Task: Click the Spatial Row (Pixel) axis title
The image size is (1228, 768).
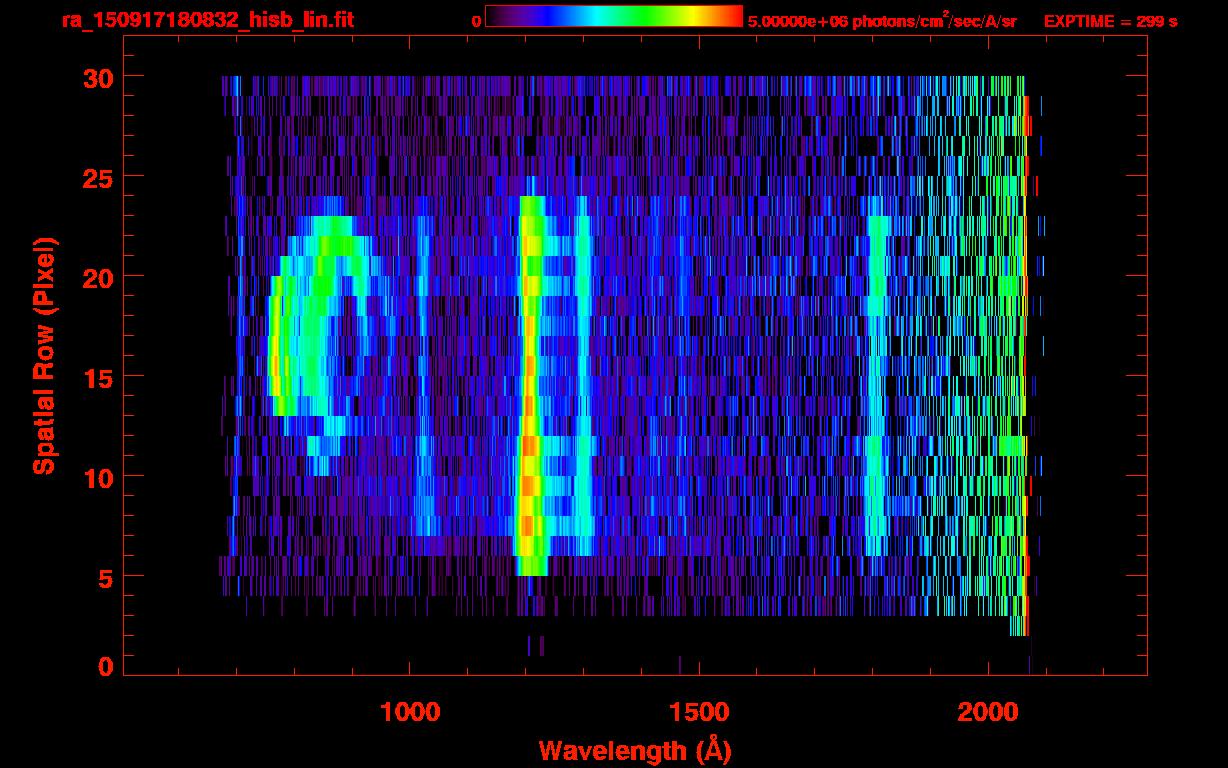Action: [43, 356]
